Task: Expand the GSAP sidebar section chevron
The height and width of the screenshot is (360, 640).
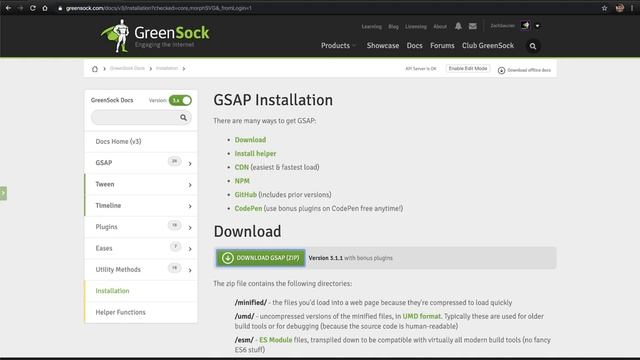Action: (190, 164)
